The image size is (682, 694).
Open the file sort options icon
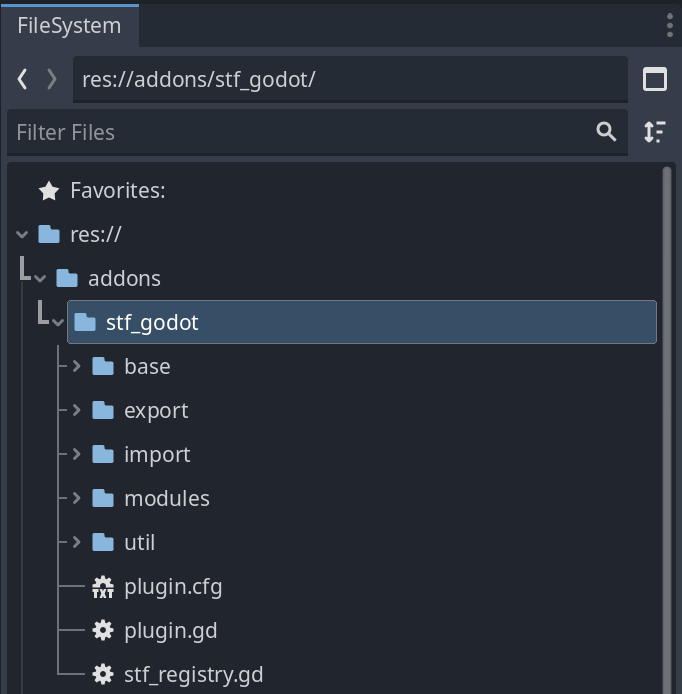[655, 132]
